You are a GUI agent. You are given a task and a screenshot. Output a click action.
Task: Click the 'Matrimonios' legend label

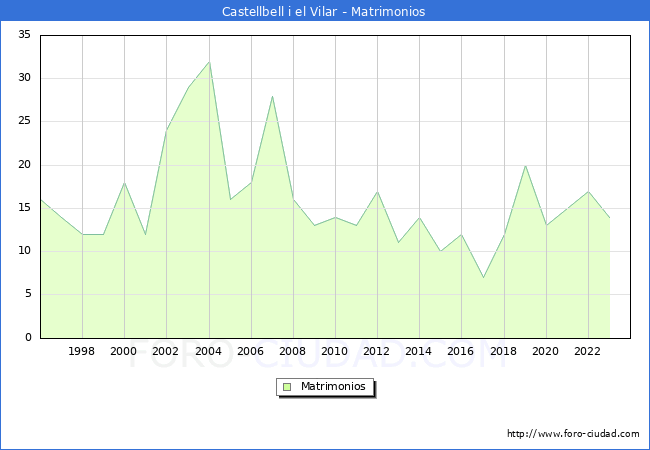pos(333,386)
